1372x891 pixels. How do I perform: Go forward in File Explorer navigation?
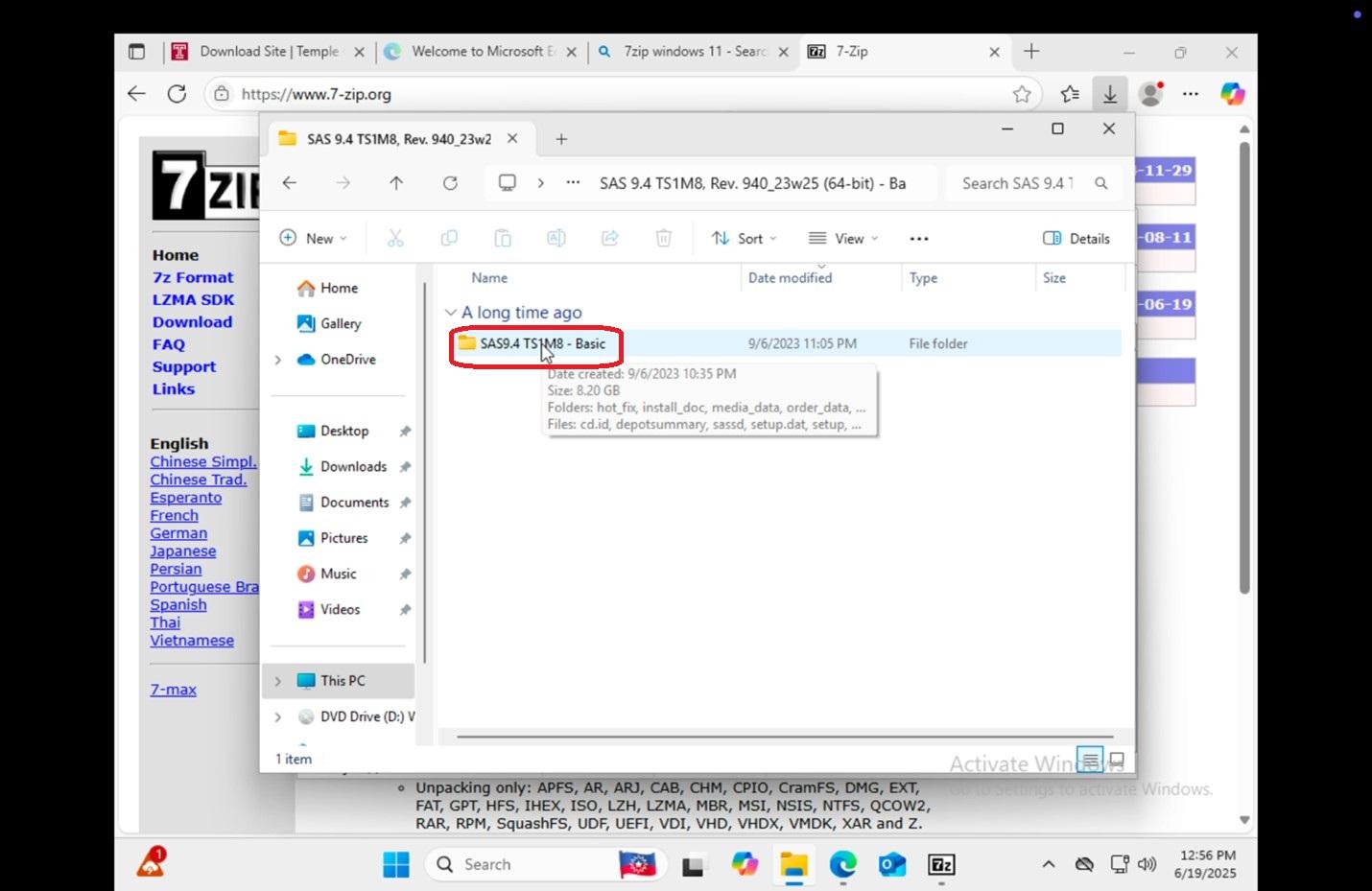point(343,183)
